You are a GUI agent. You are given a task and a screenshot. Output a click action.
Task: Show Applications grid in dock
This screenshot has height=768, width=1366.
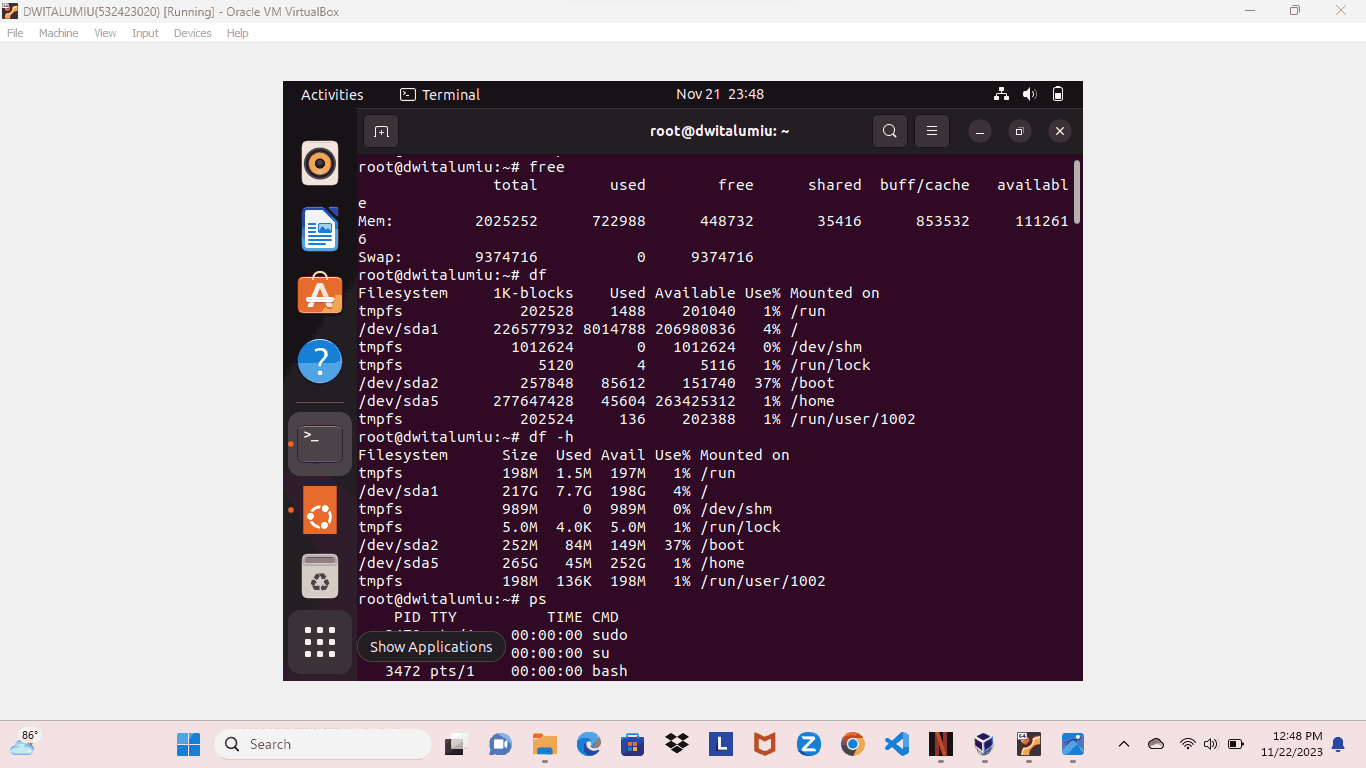320,642
